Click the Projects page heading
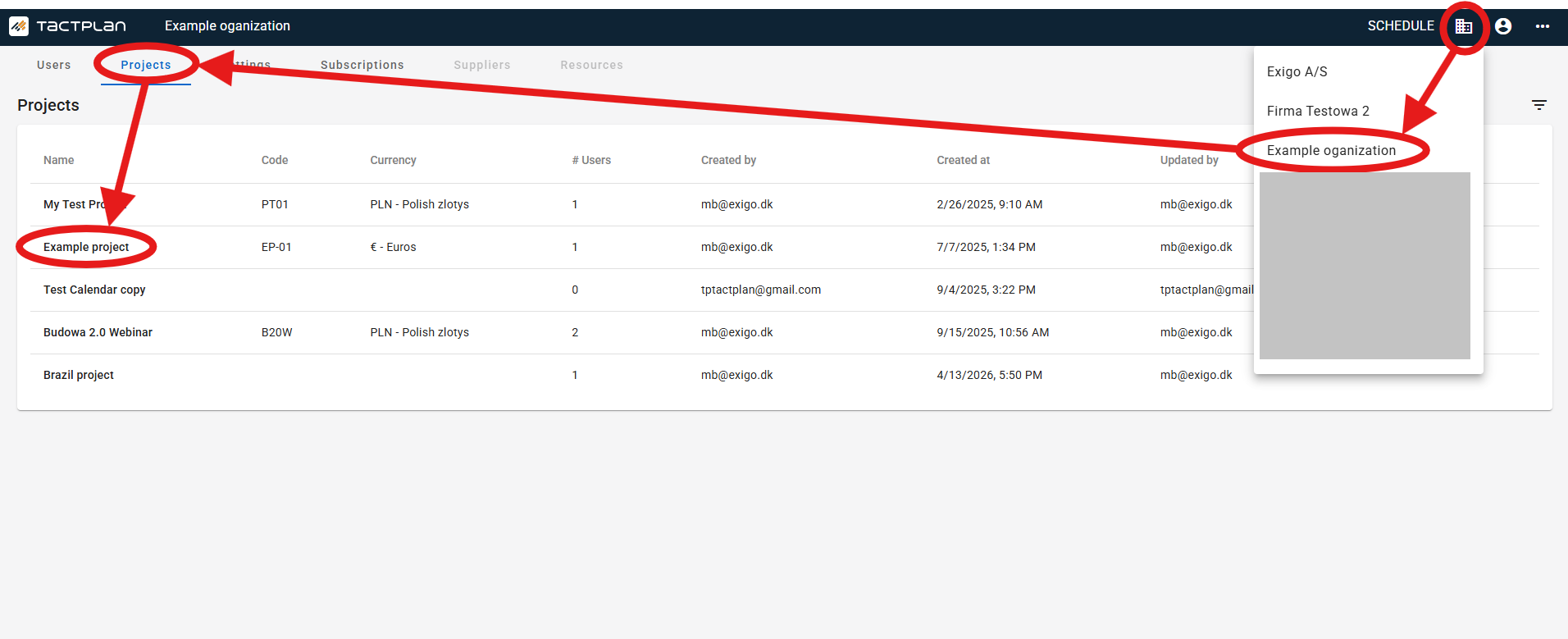The height and width of the screenshot is (639, 1568). click(48, 105)
